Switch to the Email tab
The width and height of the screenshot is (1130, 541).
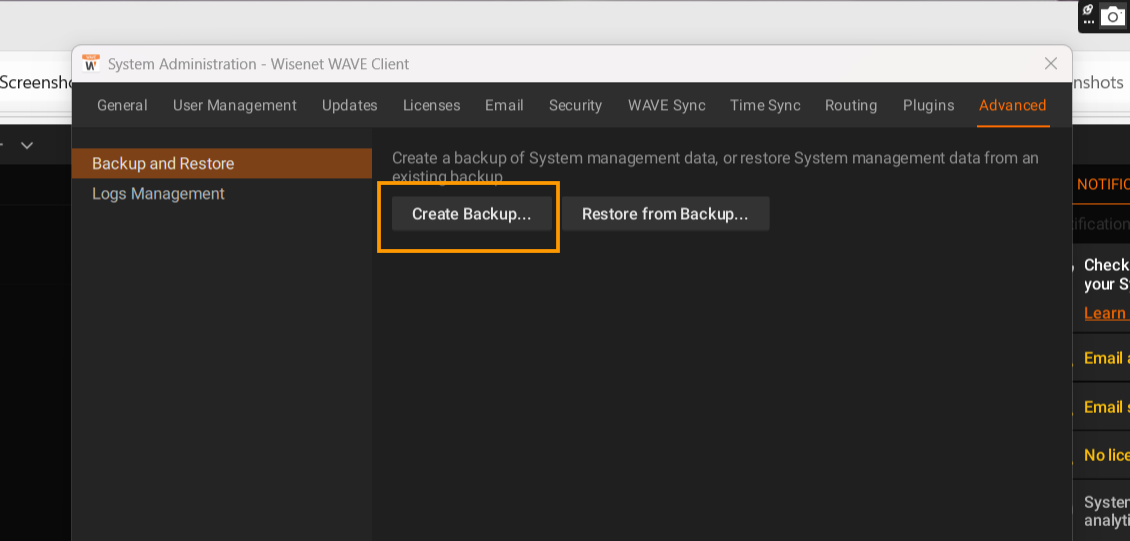504,105
